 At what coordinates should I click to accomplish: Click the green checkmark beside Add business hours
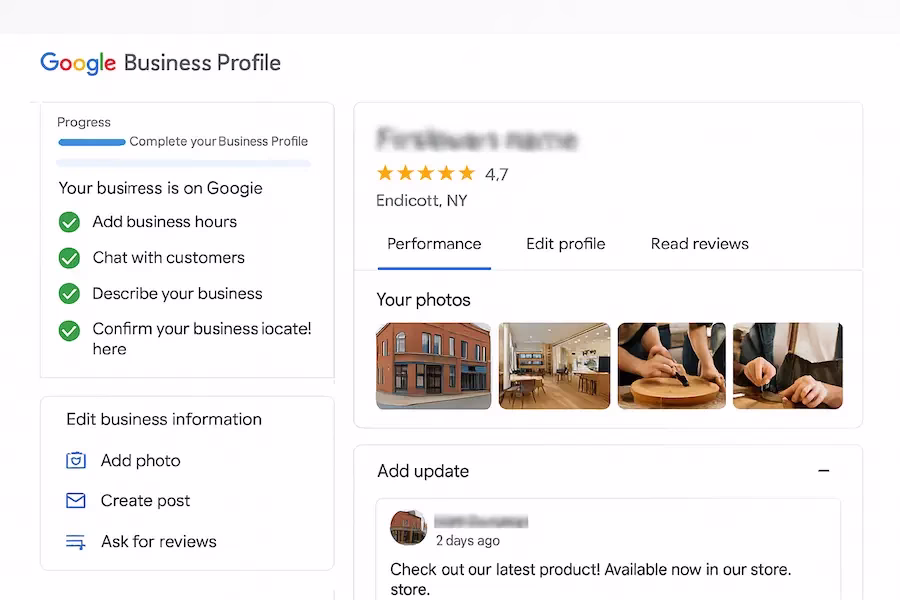point(69,222)
